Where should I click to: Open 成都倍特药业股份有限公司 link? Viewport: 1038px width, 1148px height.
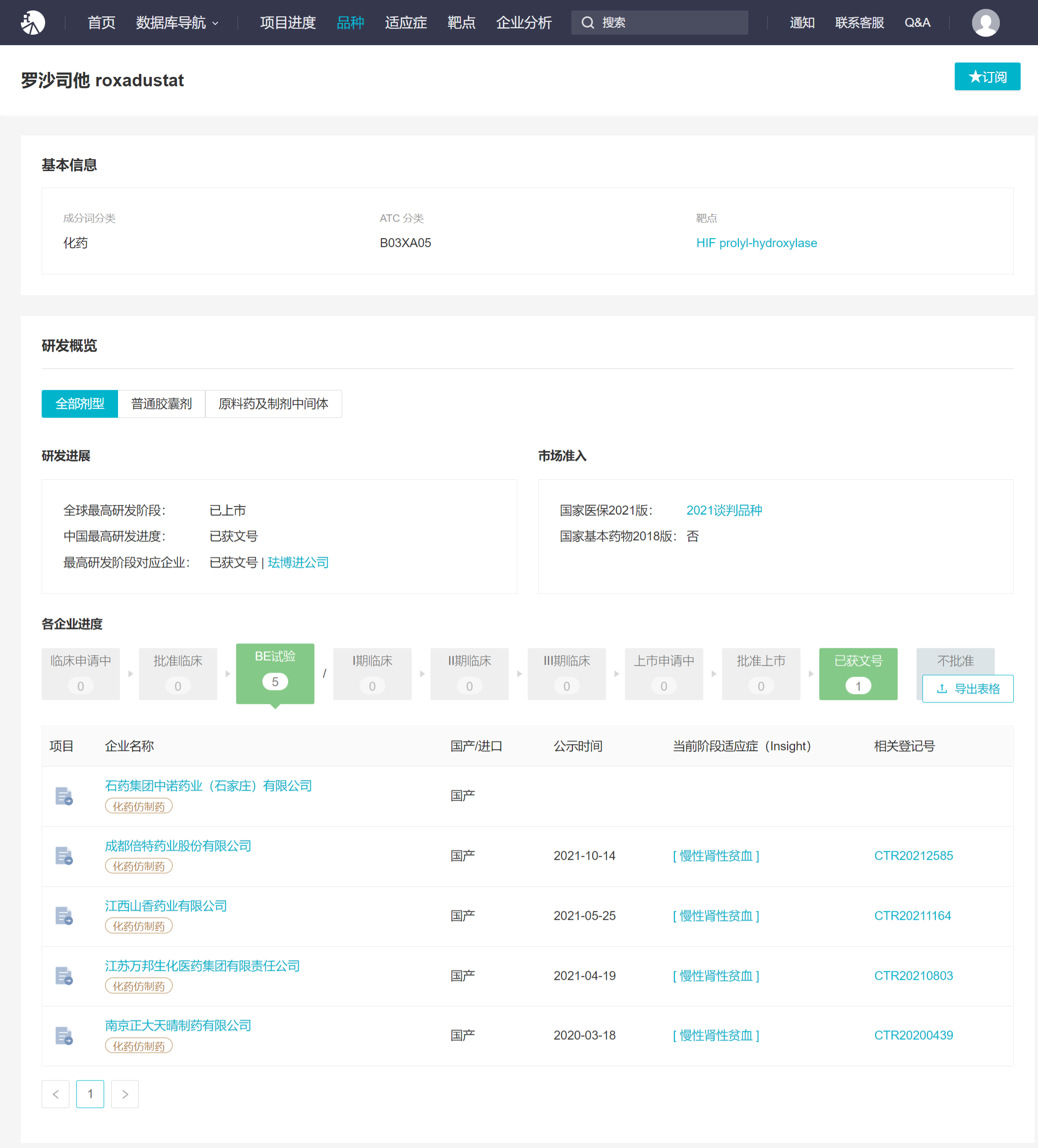[x=178, y=846]
